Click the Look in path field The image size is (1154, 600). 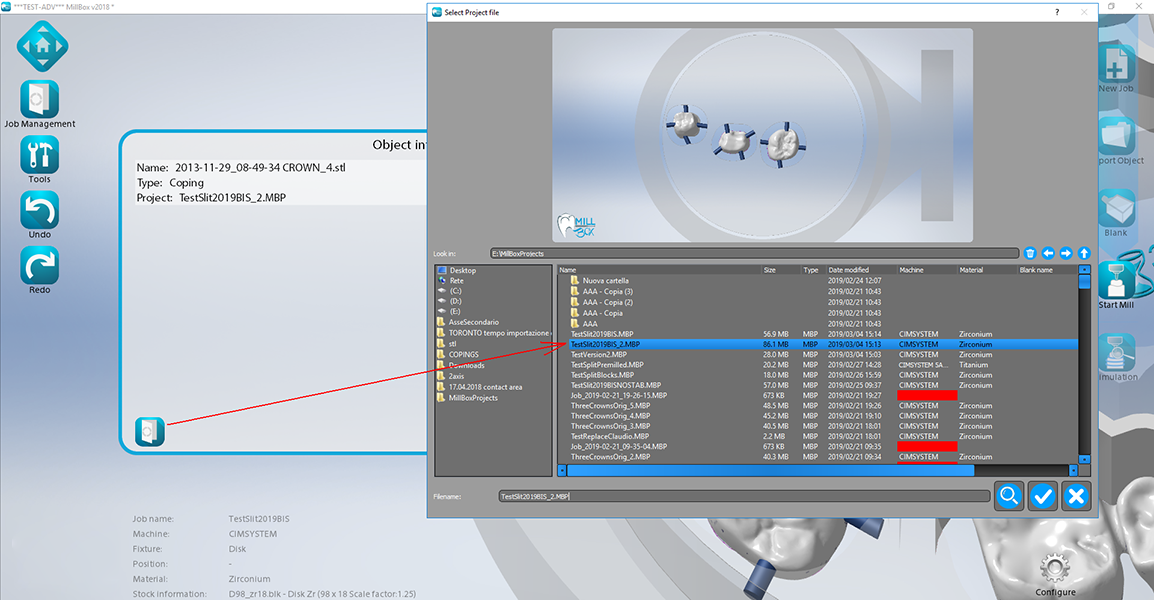pos(754,253)
